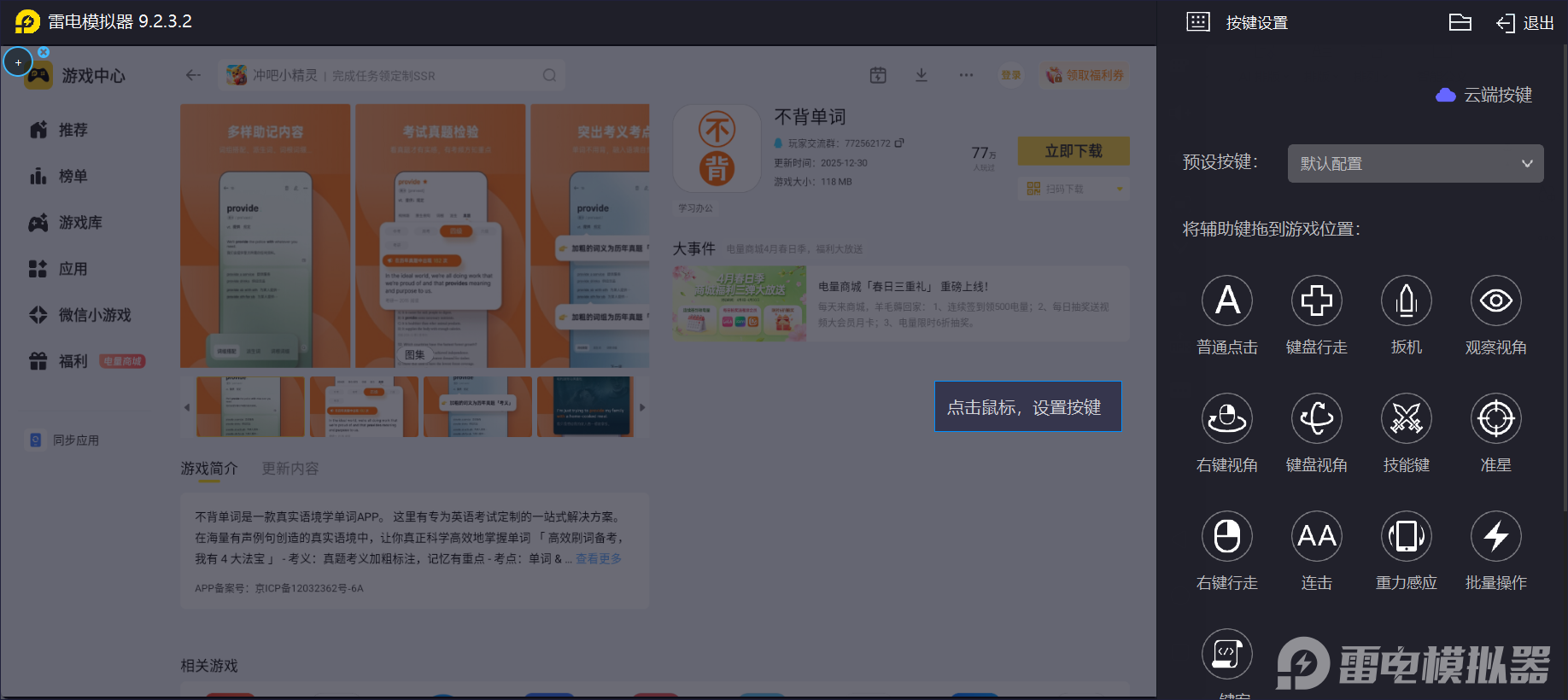This screenshot has height=700, width=1568.
Task: Pick the 键盘行走 D-pad key icon
Action: [x=1317, y=300]
